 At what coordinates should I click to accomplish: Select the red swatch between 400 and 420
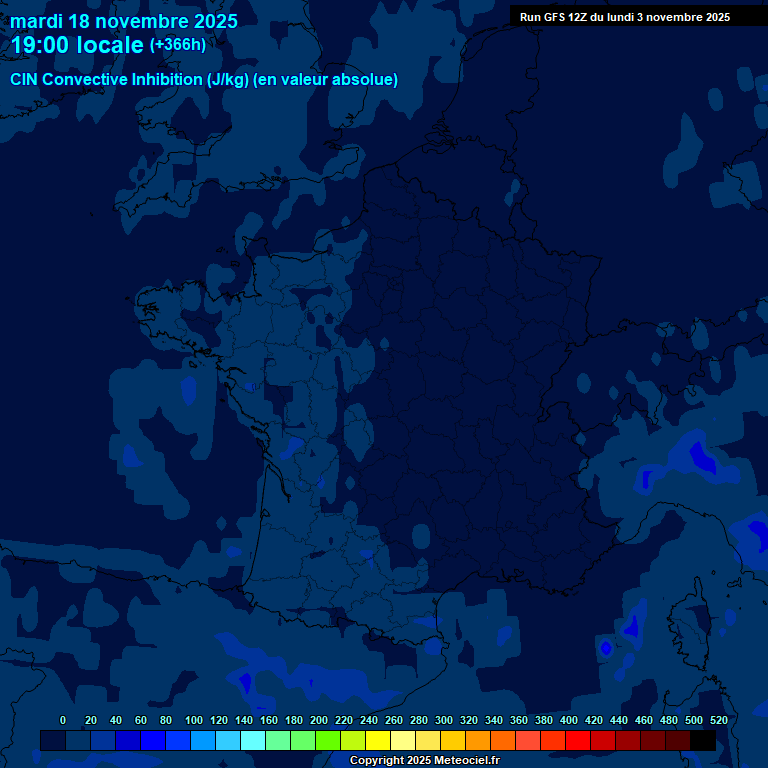click(577, 740)
